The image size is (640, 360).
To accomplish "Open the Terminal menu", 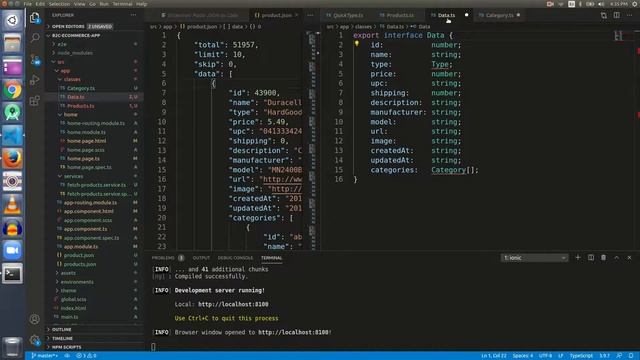I will point(122,4).
